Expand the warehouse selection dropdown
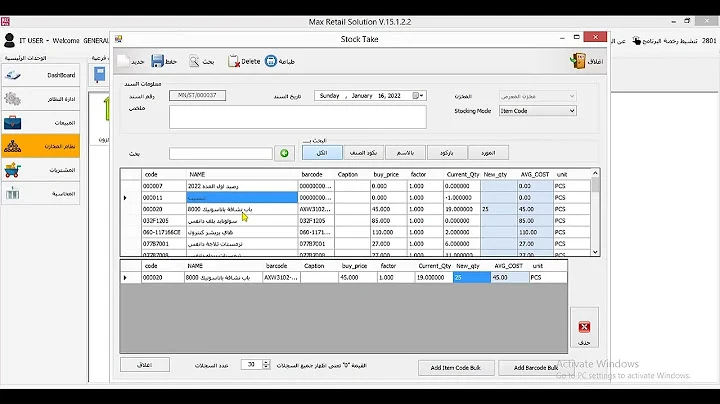Image resolution: width=720 pixels, height=404 pixels. coord(572,96)
